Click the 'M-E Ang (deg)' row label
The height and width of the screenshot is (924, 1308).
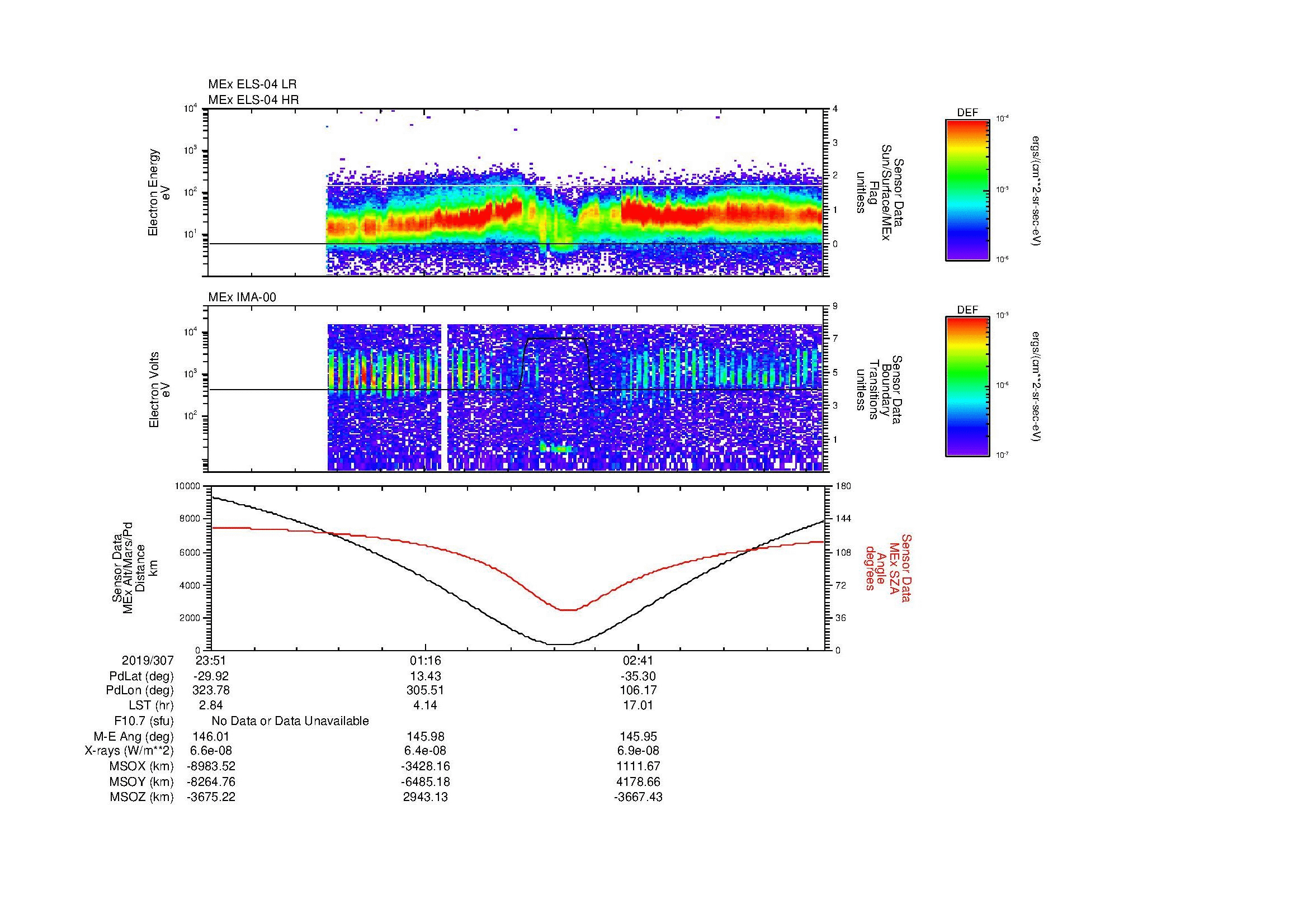(133, 736)
